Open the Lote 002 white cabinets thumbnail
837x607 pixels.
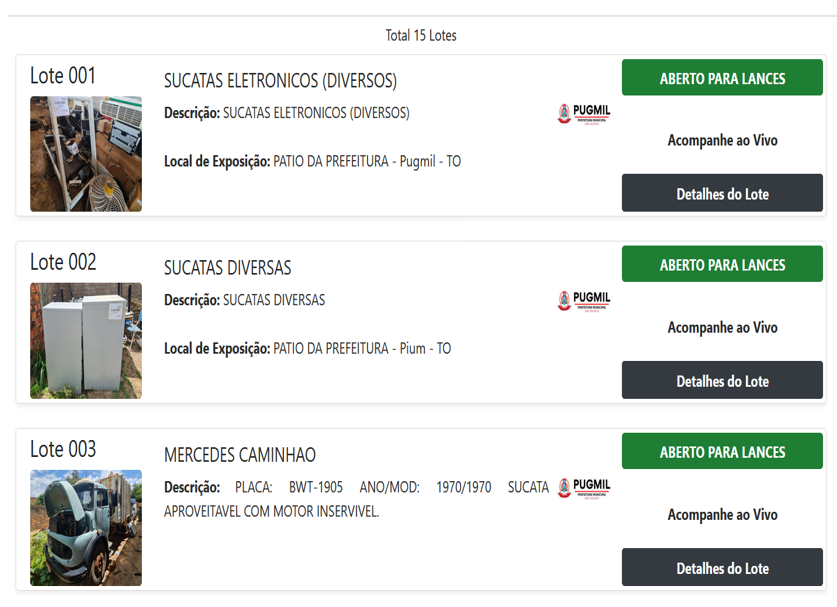86,341
